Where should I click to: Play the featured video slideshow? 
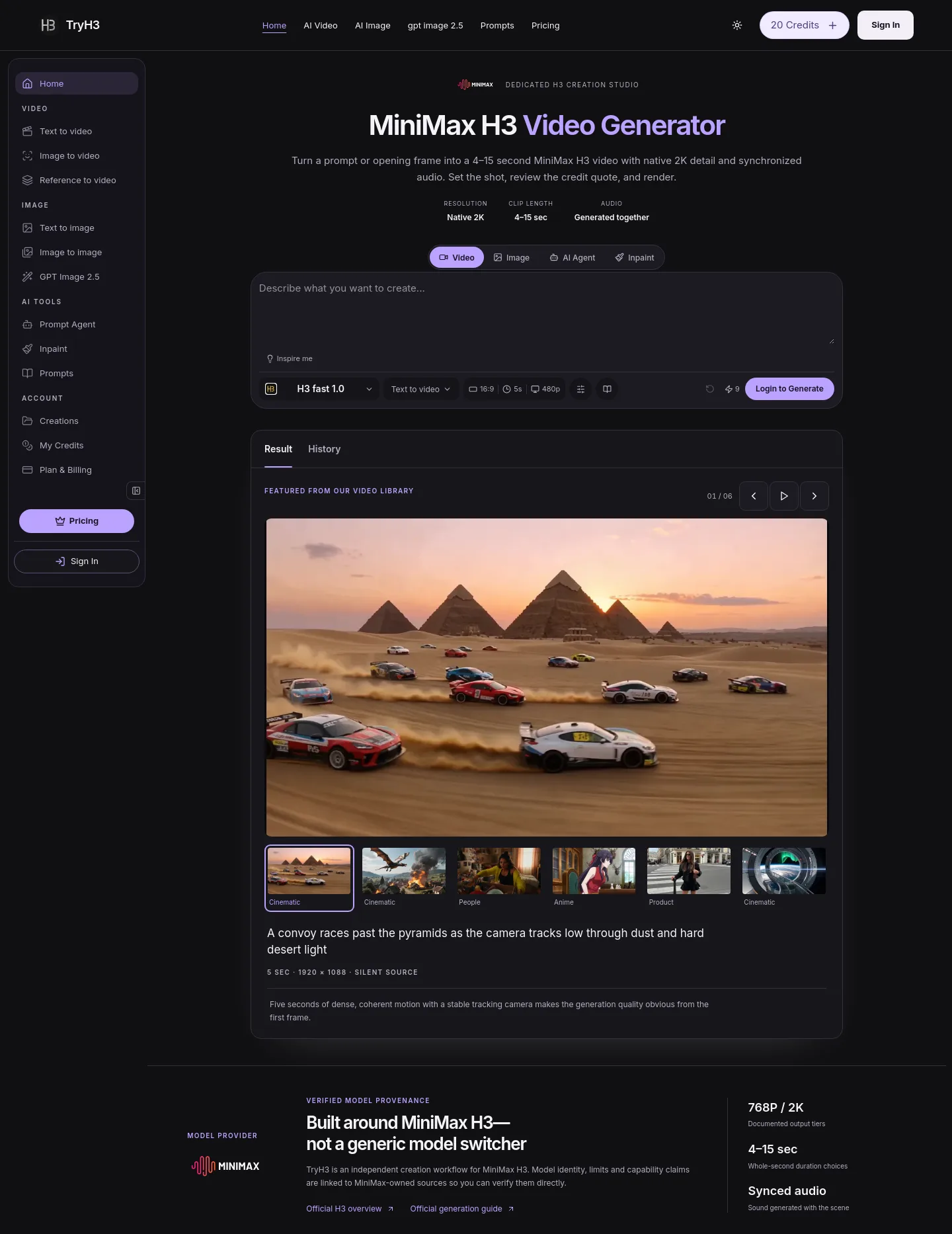coord(784,496)
